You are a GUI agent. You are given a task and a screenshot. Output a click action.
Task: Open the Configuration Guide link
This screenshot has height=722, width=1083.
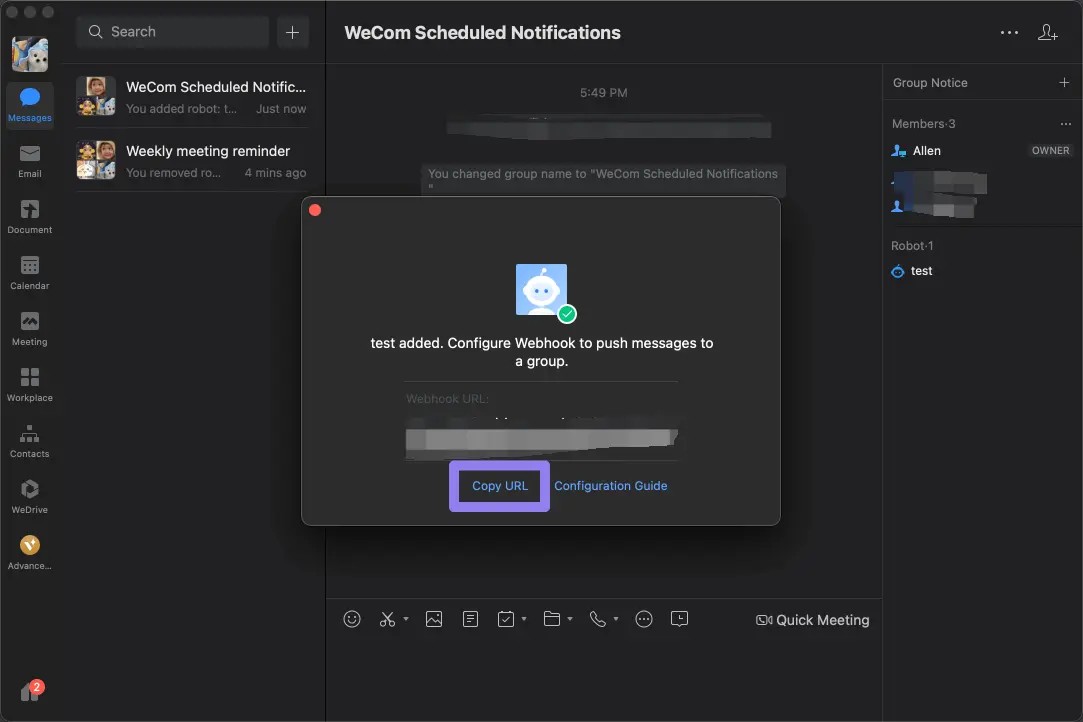(610, 486)
